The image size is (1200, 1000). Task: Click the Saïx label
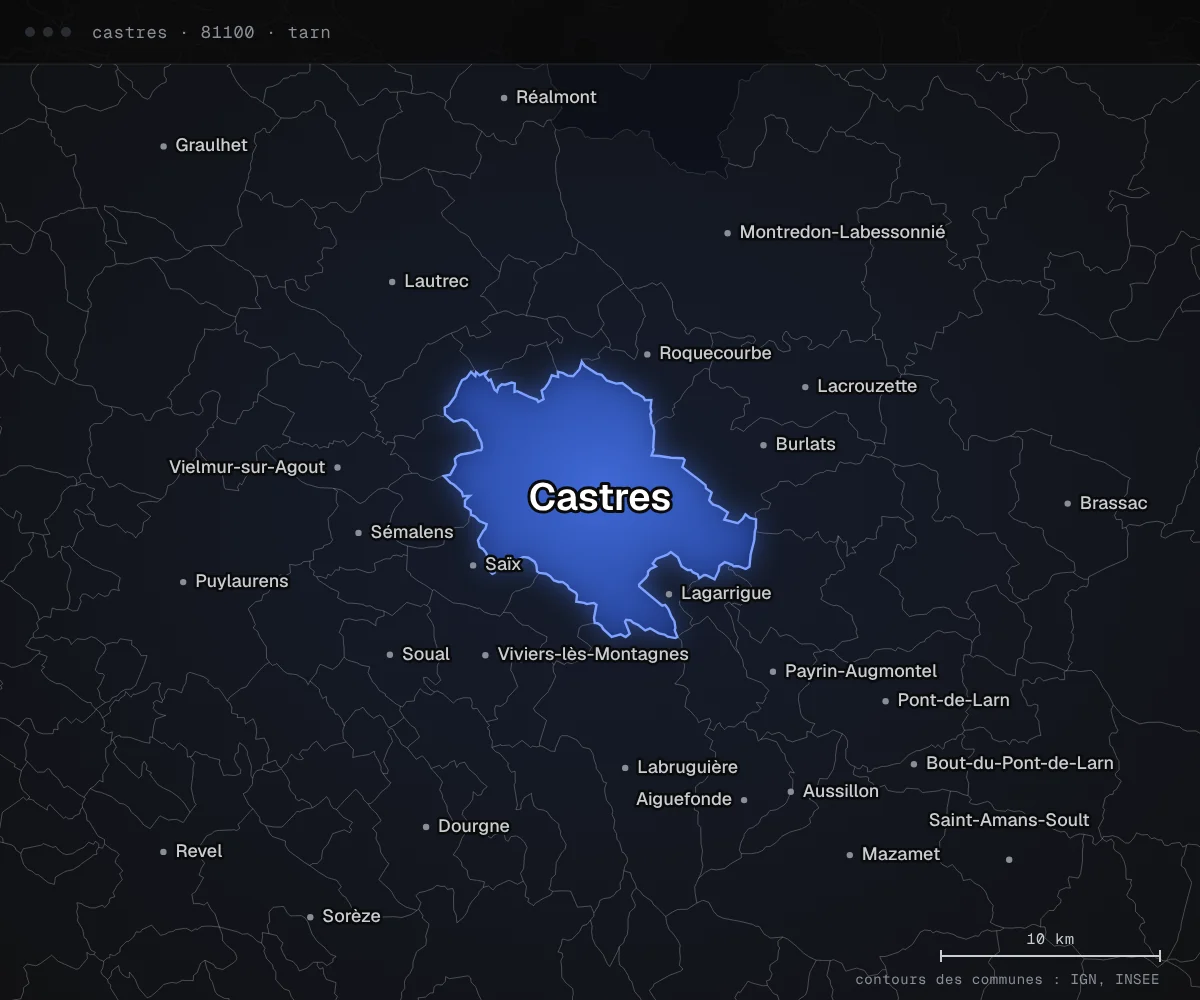tap(503, 564)
